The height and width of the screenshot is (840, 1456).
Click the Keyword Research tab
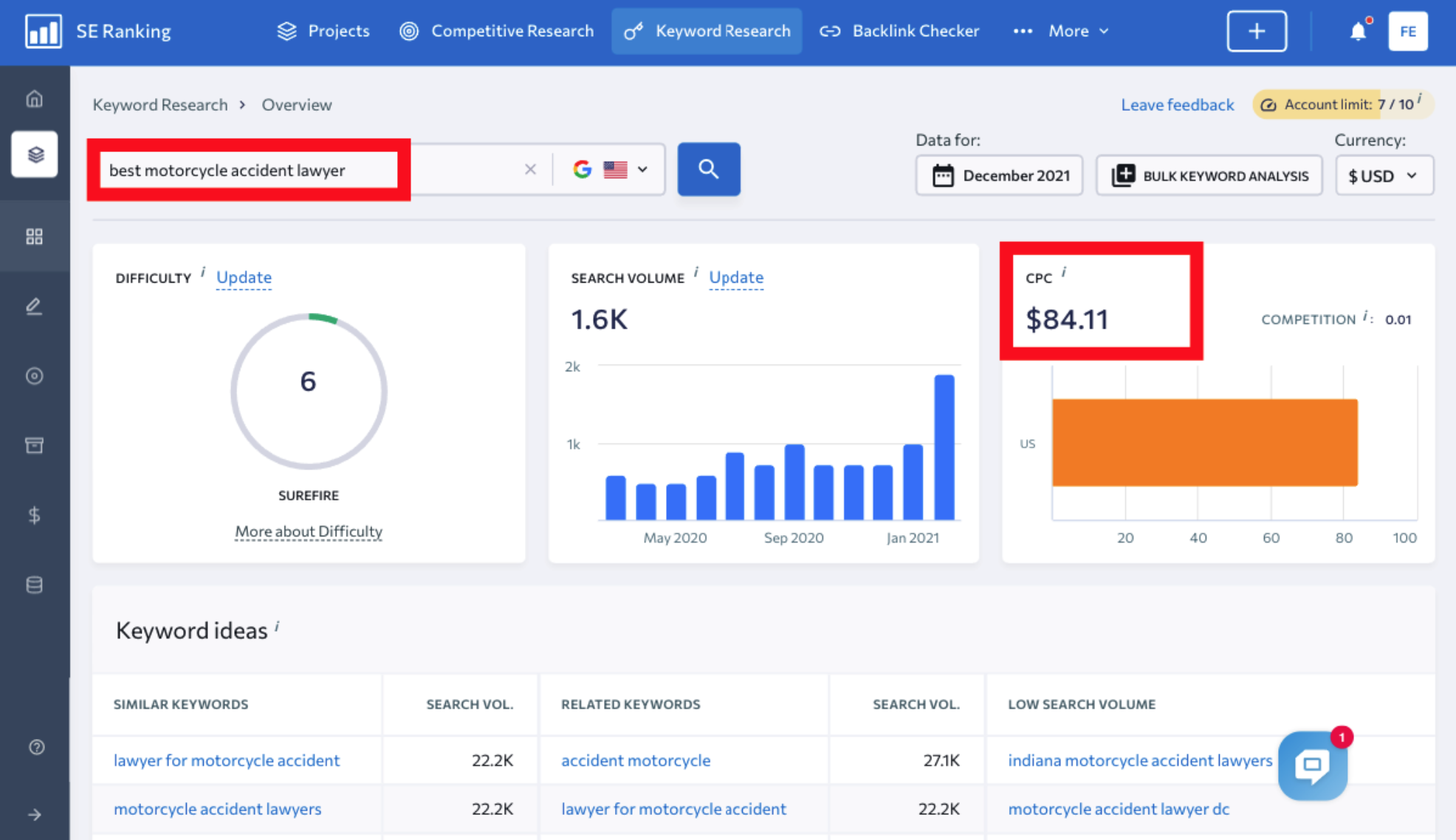(x=706, y=31)
